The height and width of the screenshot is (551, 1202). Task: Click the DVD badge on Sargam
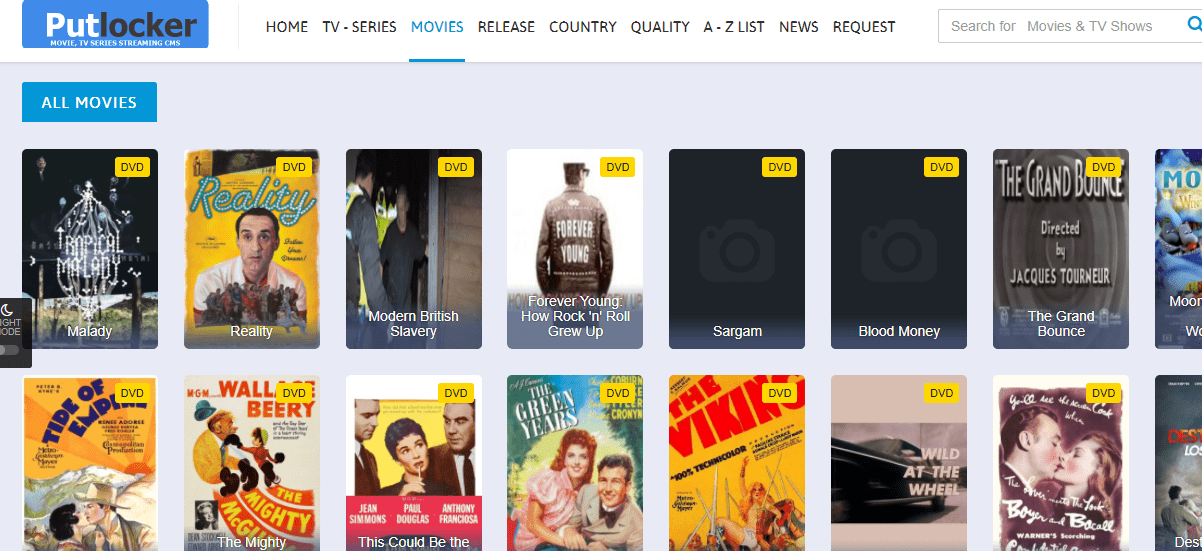[x=780, y=167]
